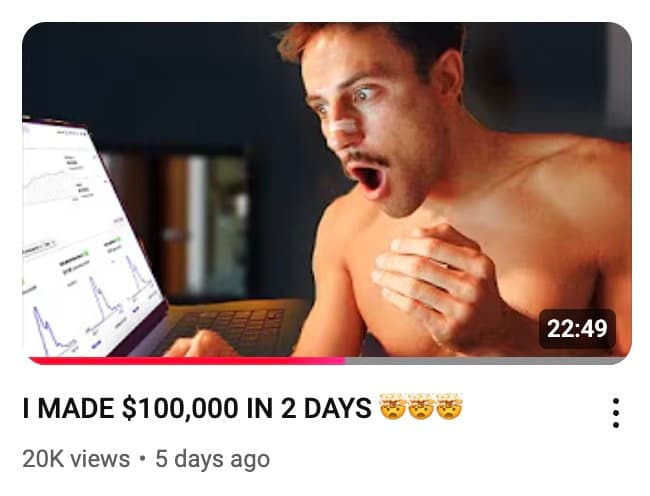Viewport: 650px width, 496px height.
Task: Click the laptop screen showing graphs in thumbnail
Action: (x=89, y=240)
